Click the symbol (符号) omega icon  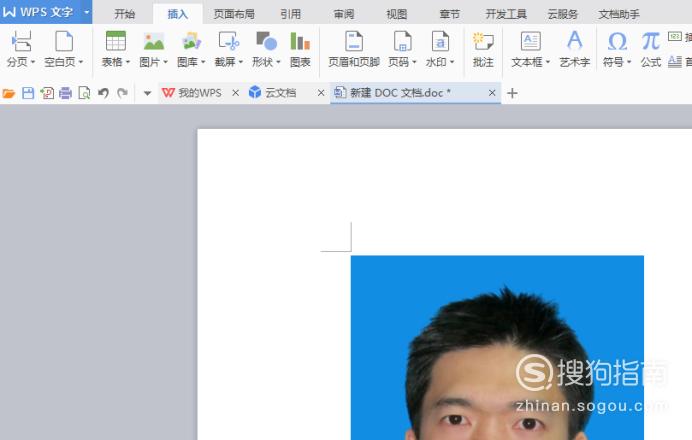point(617,41)
